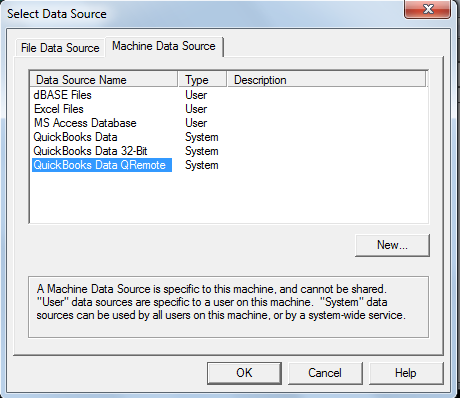
Task: Select the dBASE Files data source
Action: [x=62, y=95]
